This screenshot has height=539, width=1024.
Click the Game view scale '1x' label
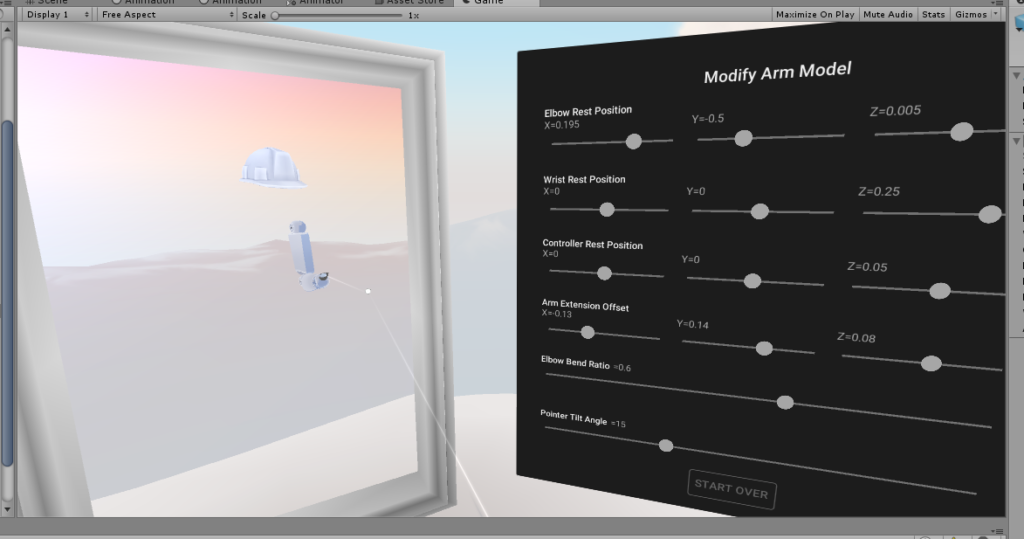click(413, 15)
